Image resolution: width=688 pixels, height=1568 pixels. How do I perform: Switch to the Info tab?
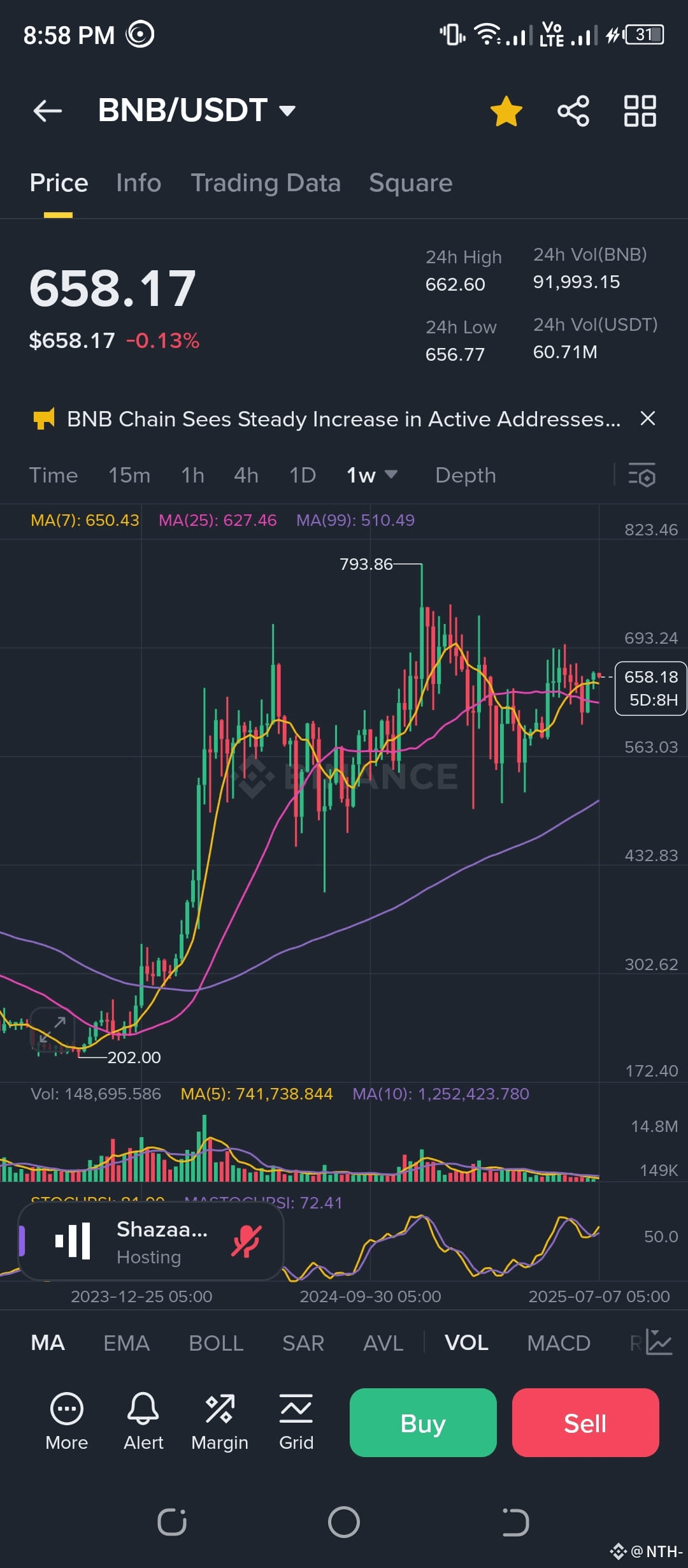click(x=138, y=183)
